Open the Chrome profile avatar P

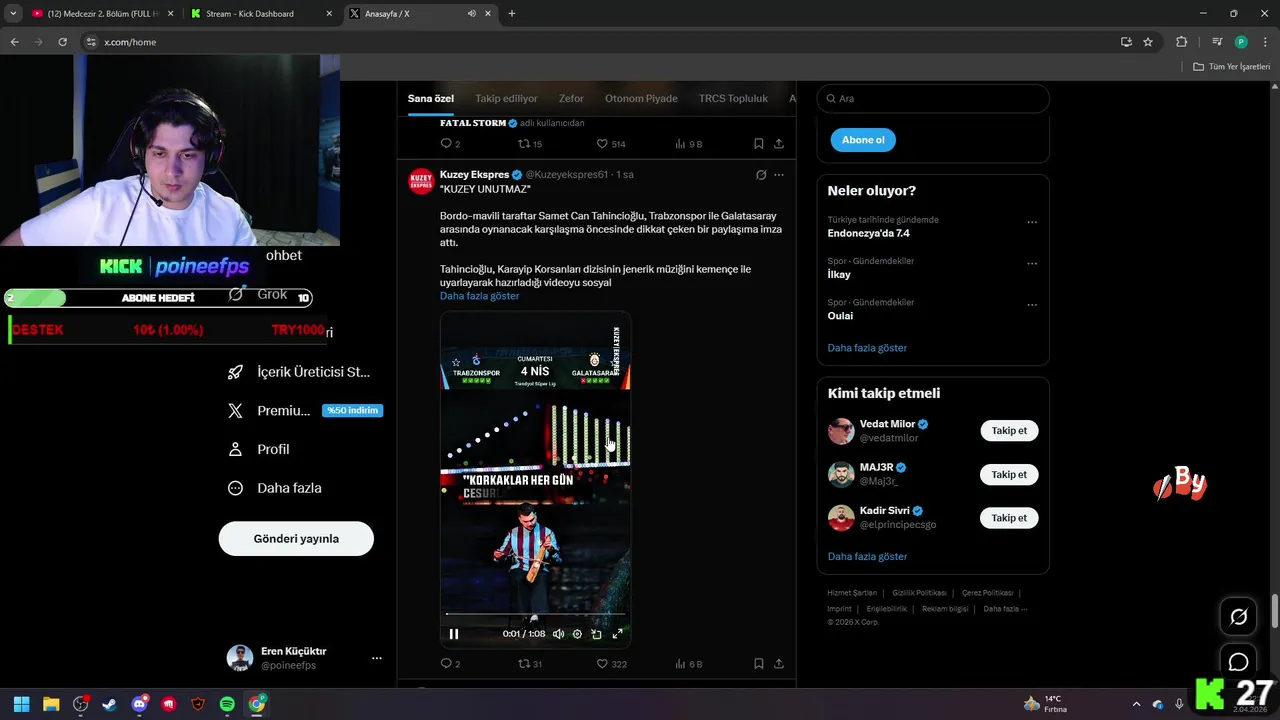[1241, 42]
